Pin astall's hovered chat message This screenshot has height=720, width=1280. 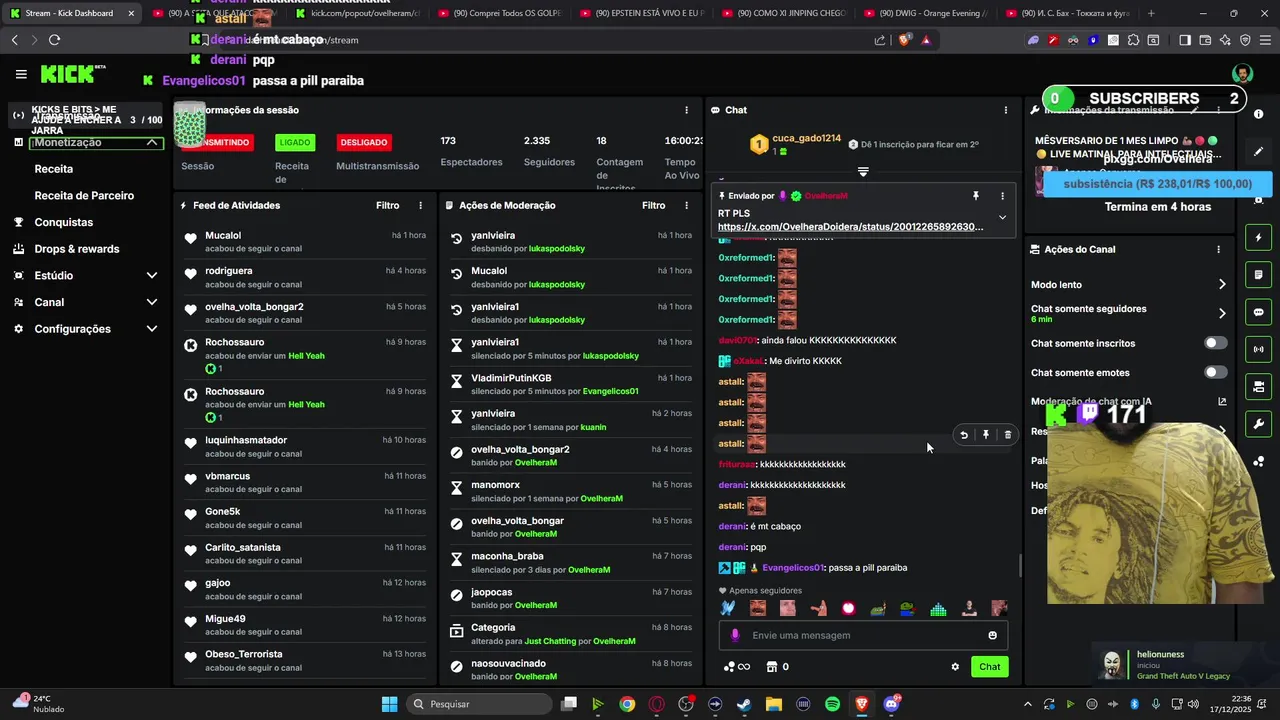986,435
